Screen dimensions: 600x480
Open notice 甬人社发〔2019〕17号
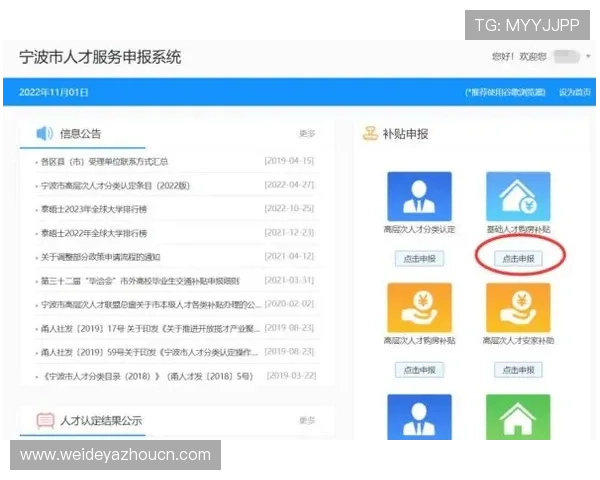150,328
